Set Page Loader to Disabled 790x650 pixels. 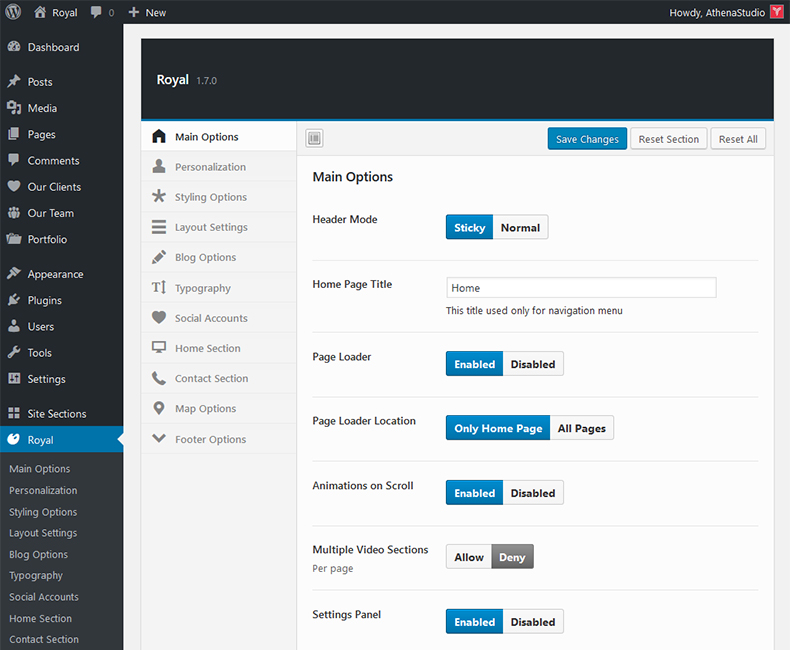[533, 364]
